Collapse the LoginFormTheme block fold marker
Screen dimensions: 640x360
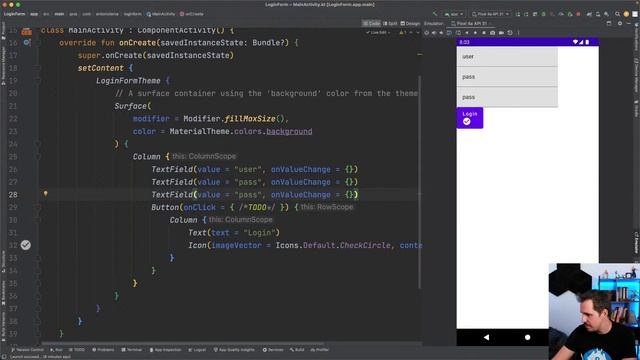(37, 81)
